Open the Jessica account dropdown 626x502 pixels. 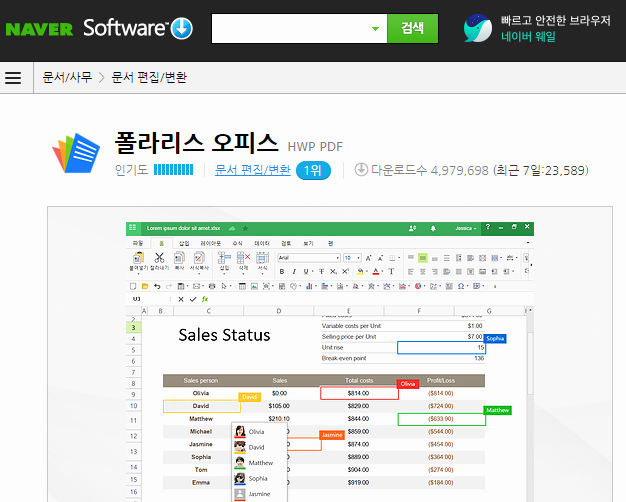466,228
